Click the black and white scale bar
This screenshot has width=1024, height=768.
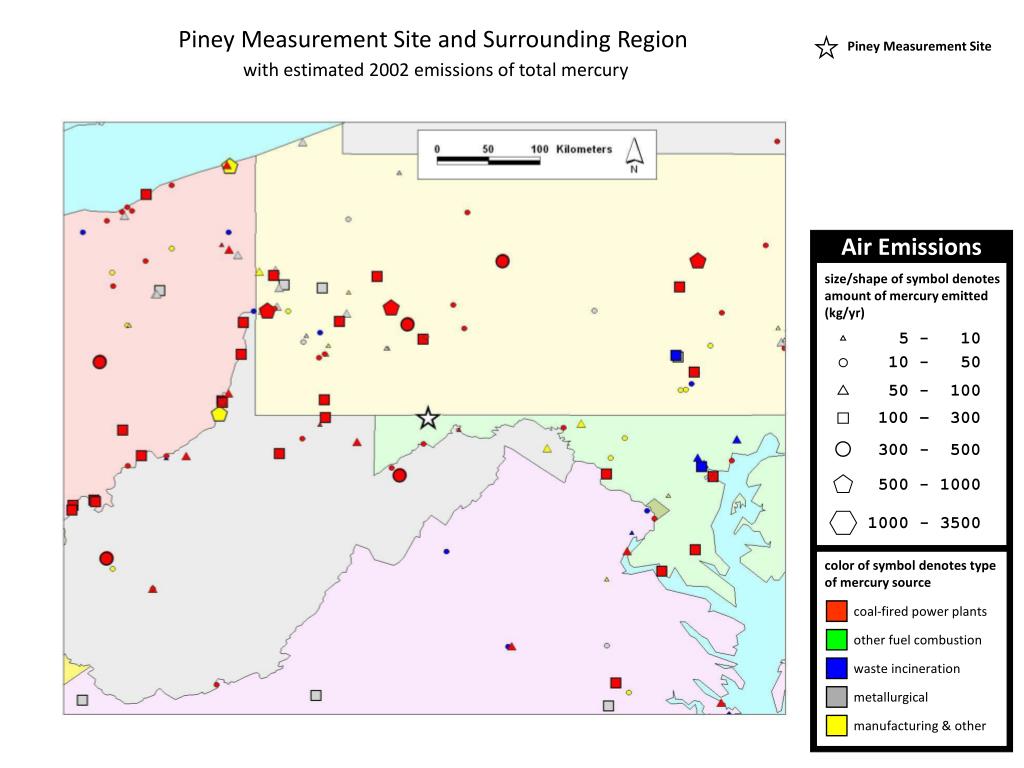[x=488, y=161]
